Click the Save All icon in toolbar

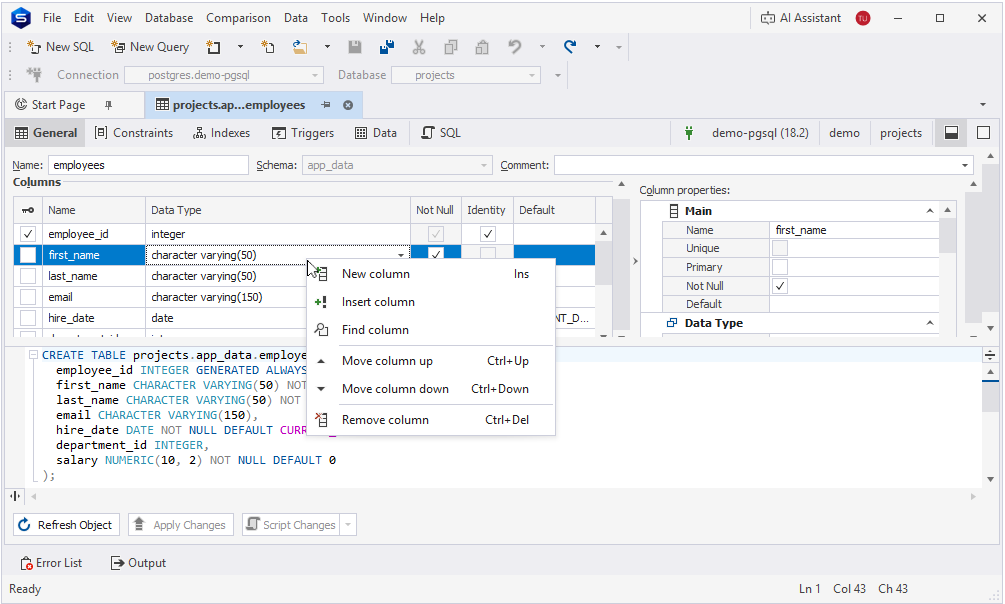386,47
